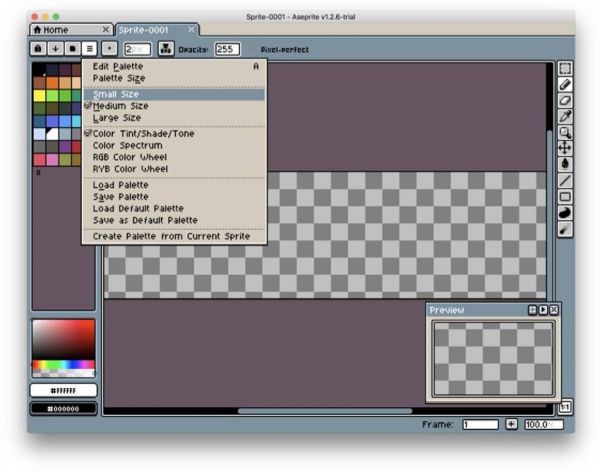Select the Rectangular Marquee tool
Image resolution: width=600 pixels, height=472 pixels.
pos(565,69)
